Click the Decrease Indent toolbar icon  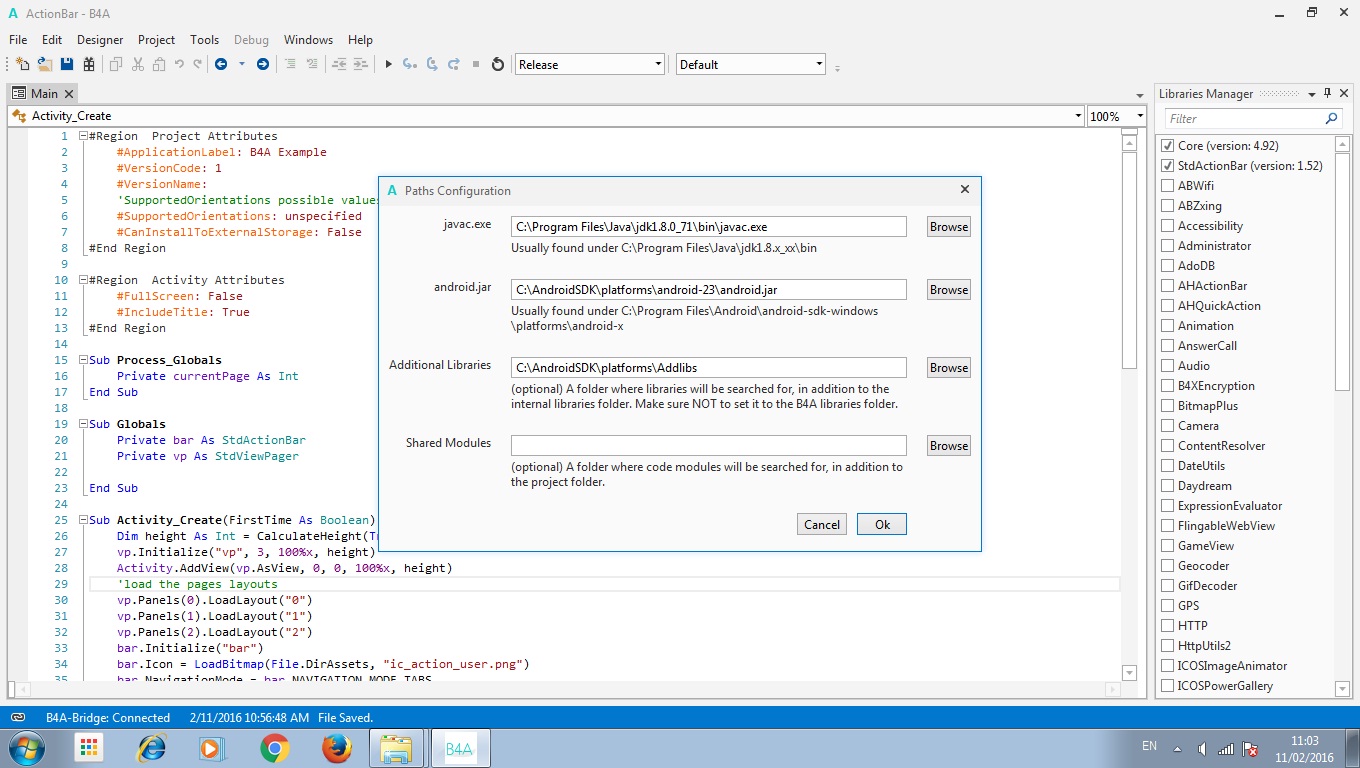(x=339, y=64)
